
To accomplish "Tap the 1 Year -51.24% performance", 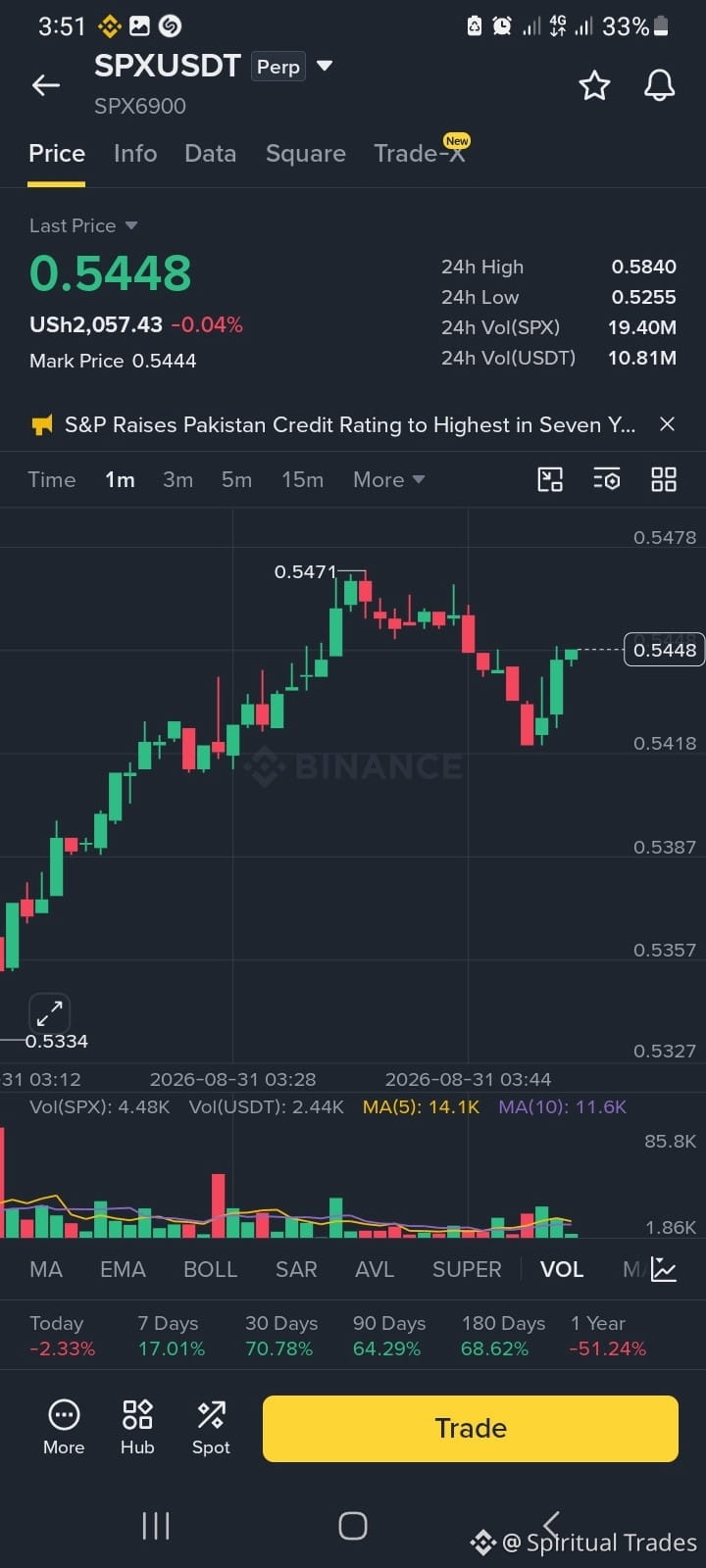I will click(x=608, y=1336).
